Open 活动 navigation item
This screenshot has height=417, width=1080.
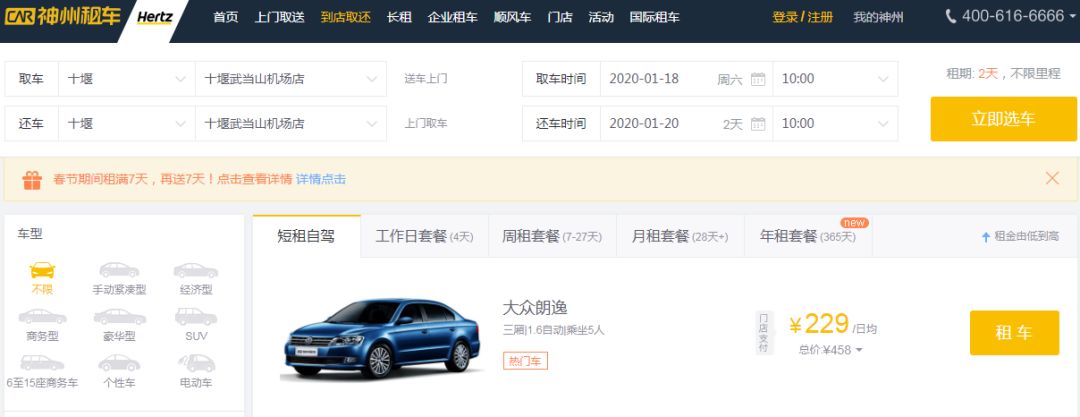tap(601, 17)
